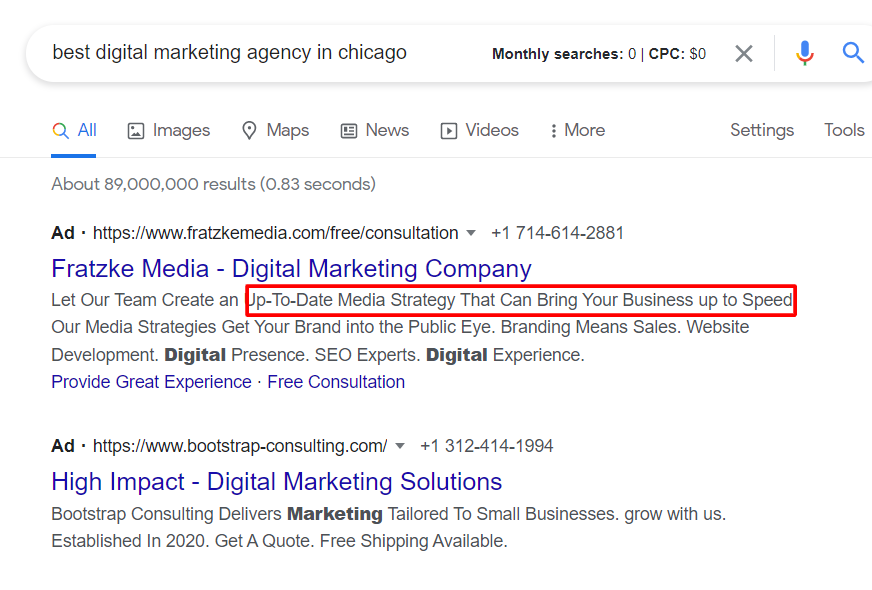Viewport: 872px width, 590px height.
Task: Expand dropdown arrow beside bootstrap-consulting URL
Action: (x=400, y=446)
